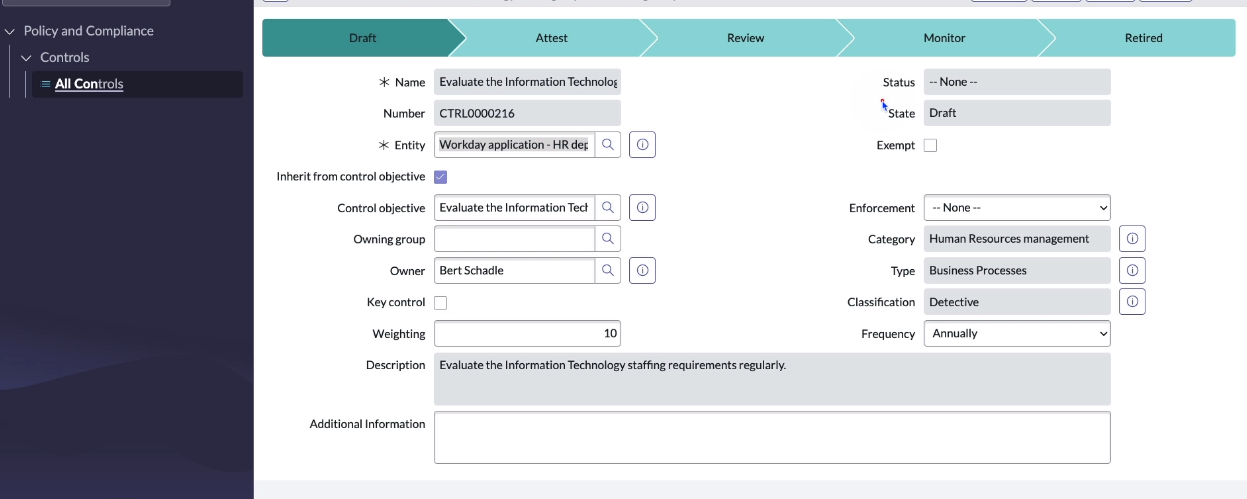Open the Frequency dropdown set to Annually
This screenshot has width=1247, height=499.
click(x=1016, y=333)
